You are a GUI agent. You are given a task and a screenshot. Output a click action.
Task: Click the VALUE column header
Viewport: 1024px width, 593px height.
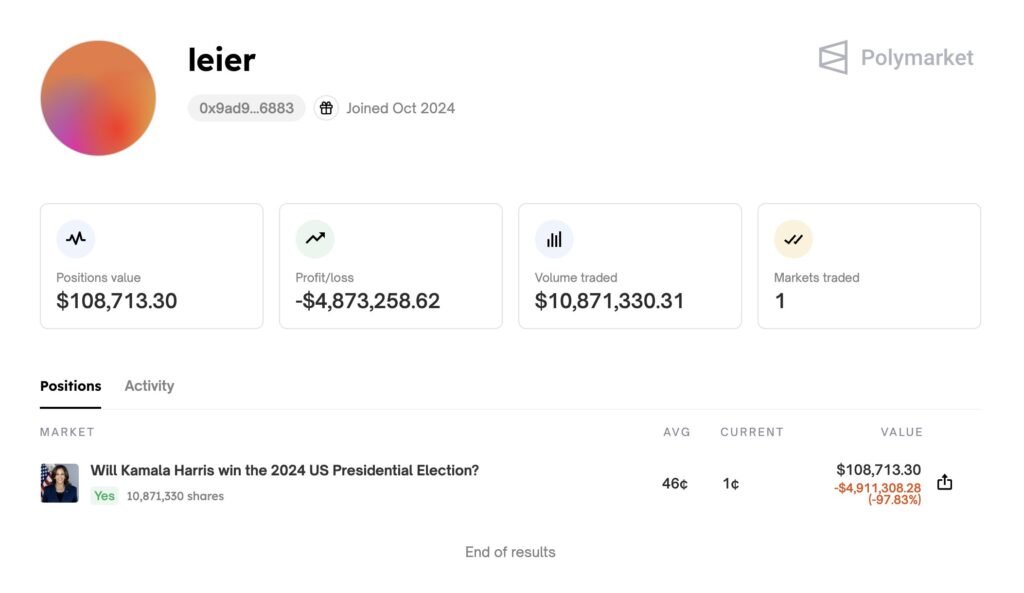coord(901,432)
